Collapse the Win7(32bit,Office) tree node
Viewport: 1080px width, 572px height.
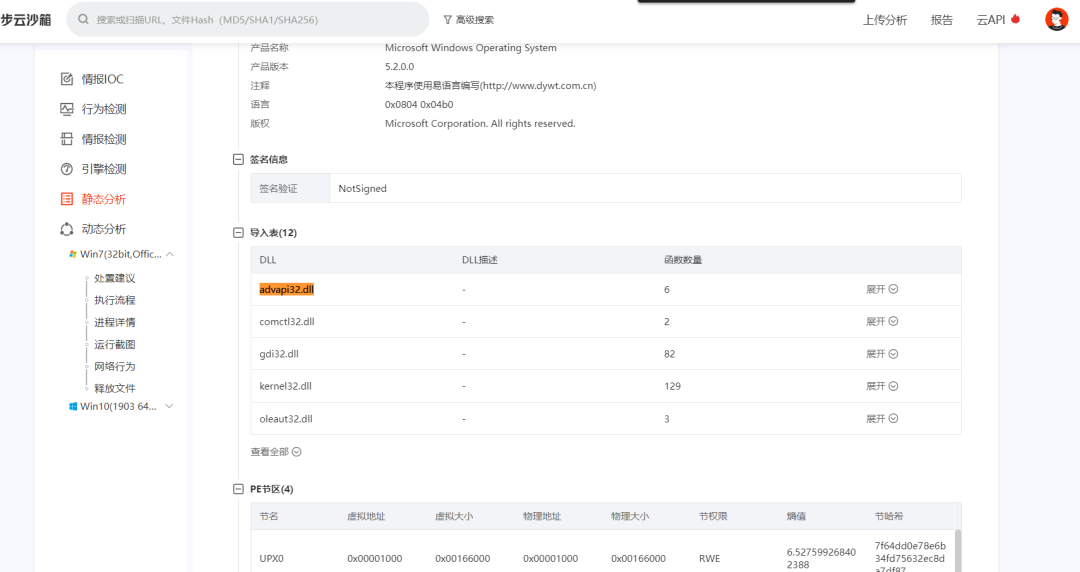169,254
